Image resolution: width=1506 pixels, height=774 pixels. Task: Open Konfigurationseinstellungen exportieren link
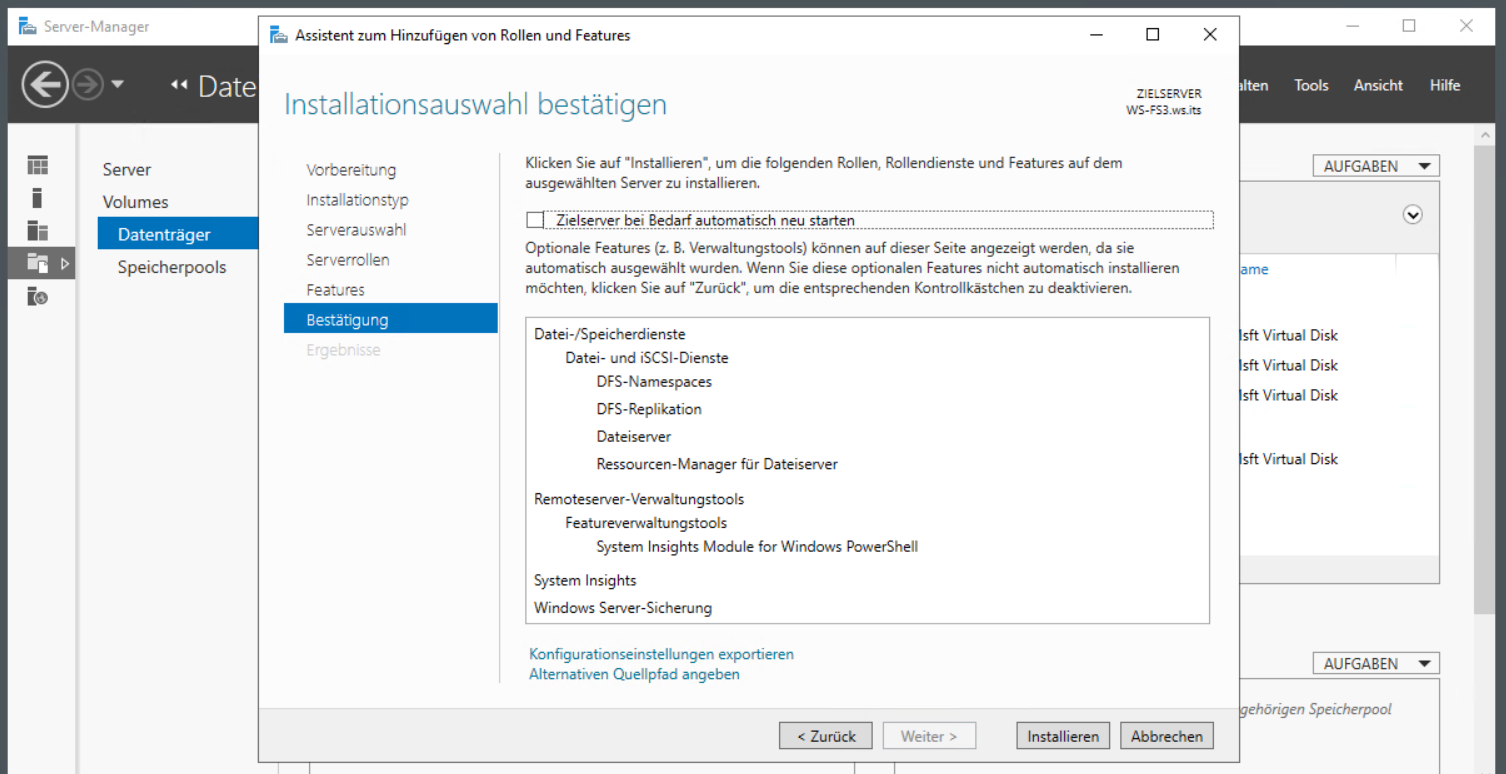click(x=661, y=654)
